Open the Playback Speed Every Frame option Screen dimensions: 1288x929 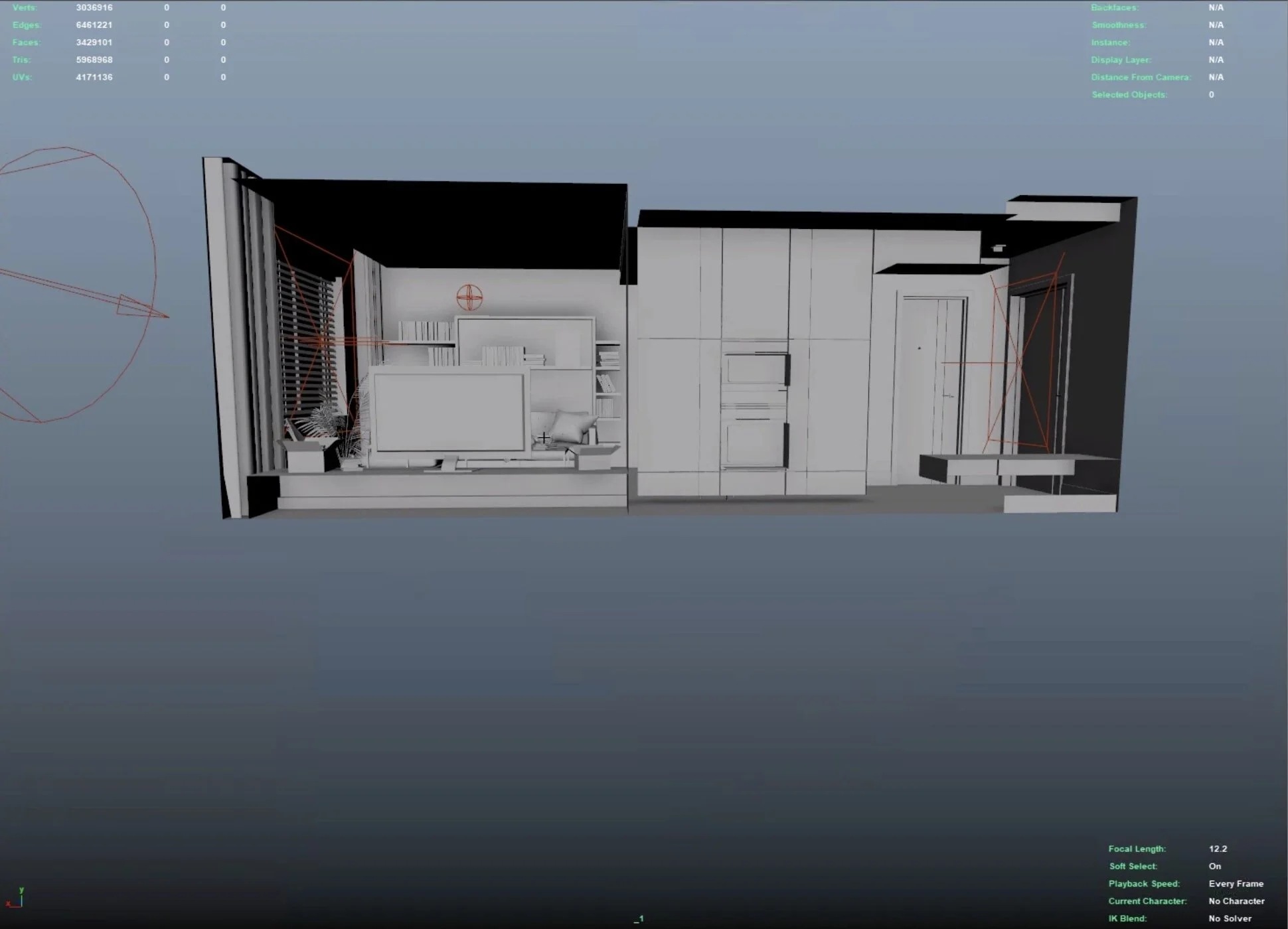point(1238,883)
